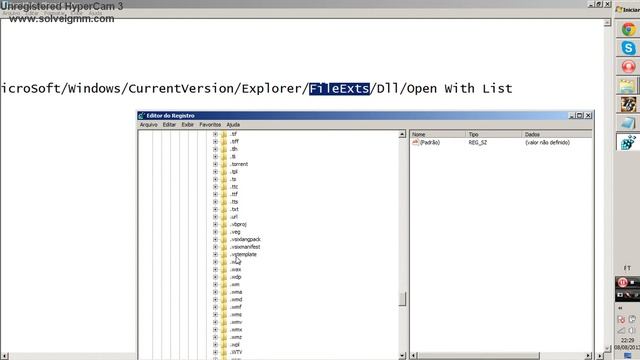Select the .tlh key label
Screen dimensions: 640x360
pos(234,149)
